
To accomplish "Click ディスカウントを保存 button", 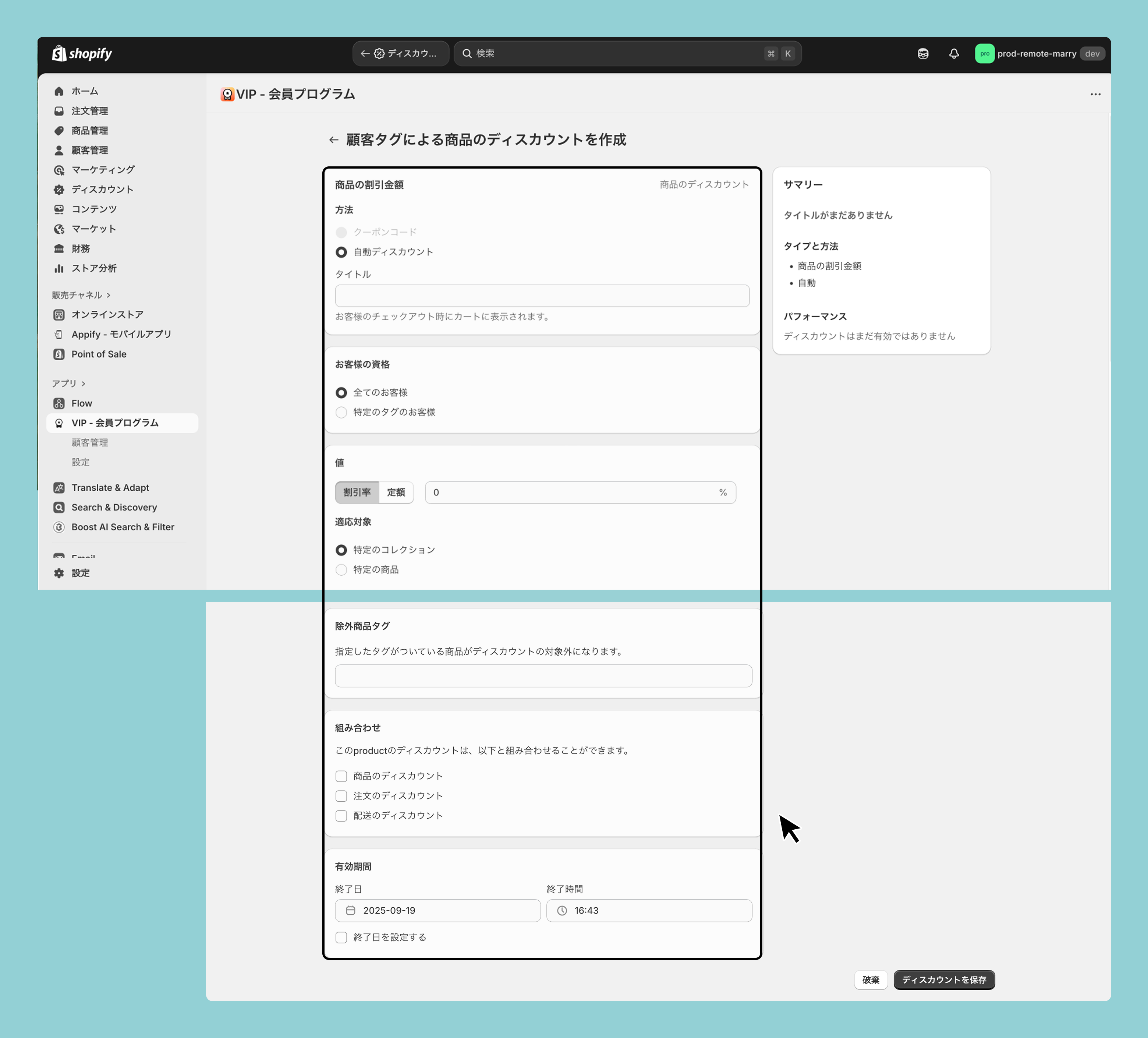I will pos(944,980).
